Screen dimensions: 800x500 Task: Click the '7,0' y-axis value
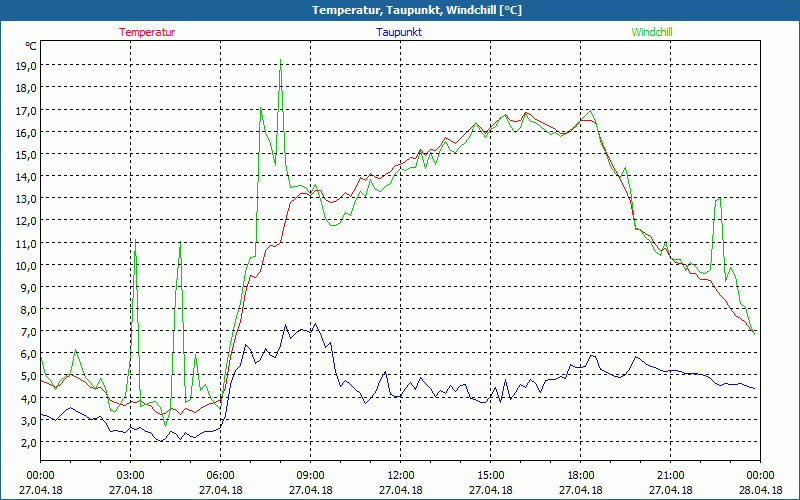pyautogui.click(x=29, y=332)
